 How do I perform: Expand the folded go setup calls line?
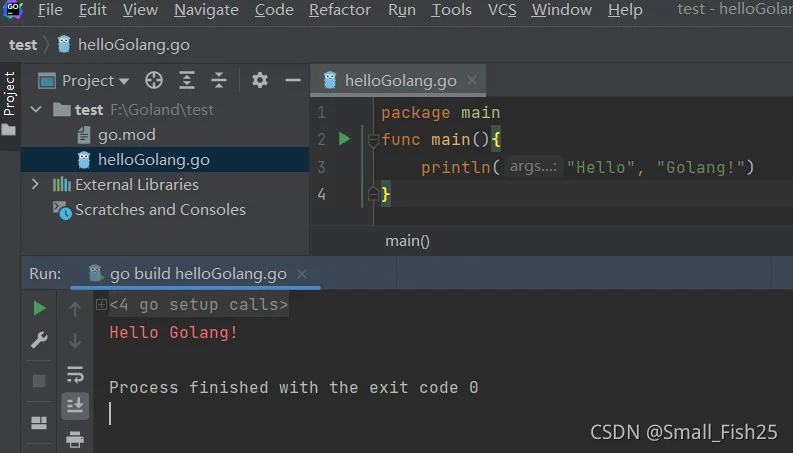coord(101,304)
